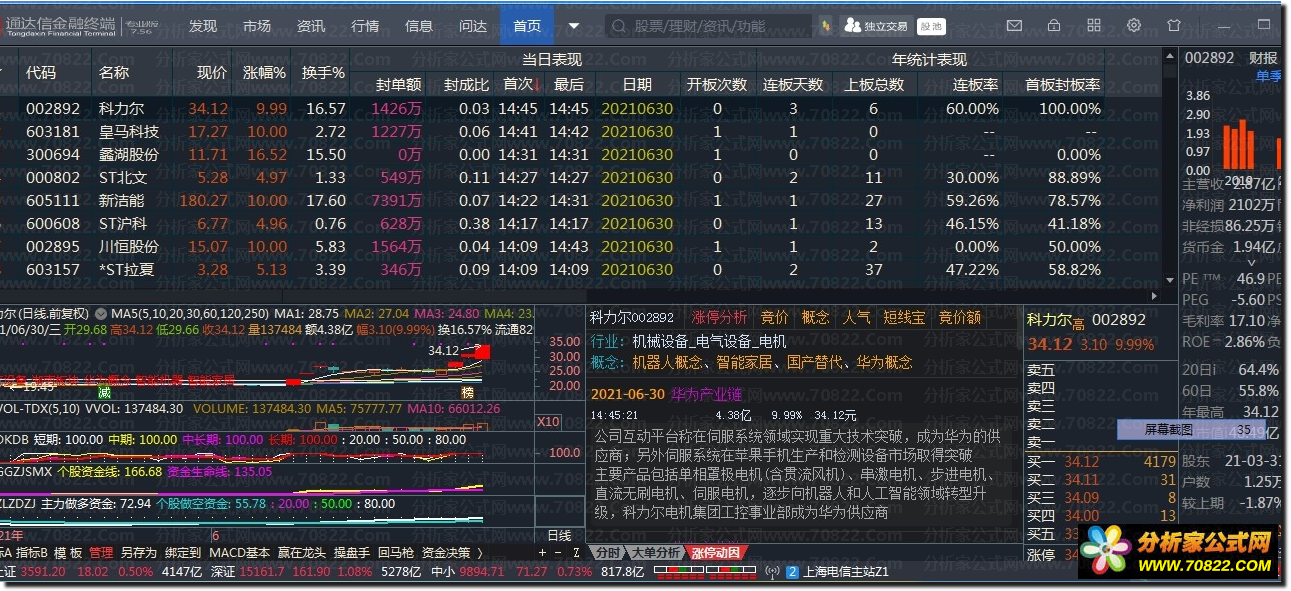Viewport: 1291px width, 591px height.
Task: Sort table by 涨幅% column
Action: click(264, 72)
